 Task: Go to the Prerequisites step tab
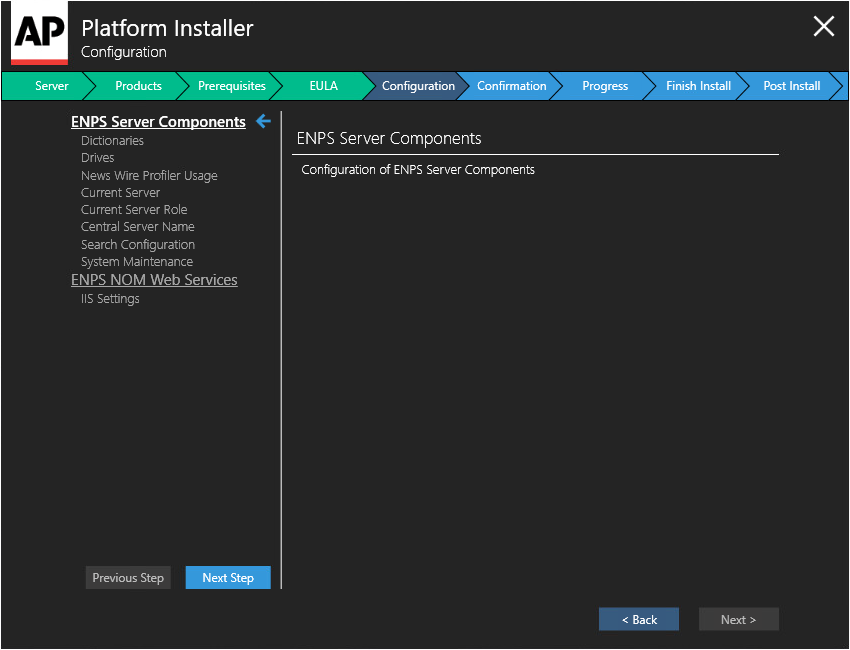tap(231, 86)
